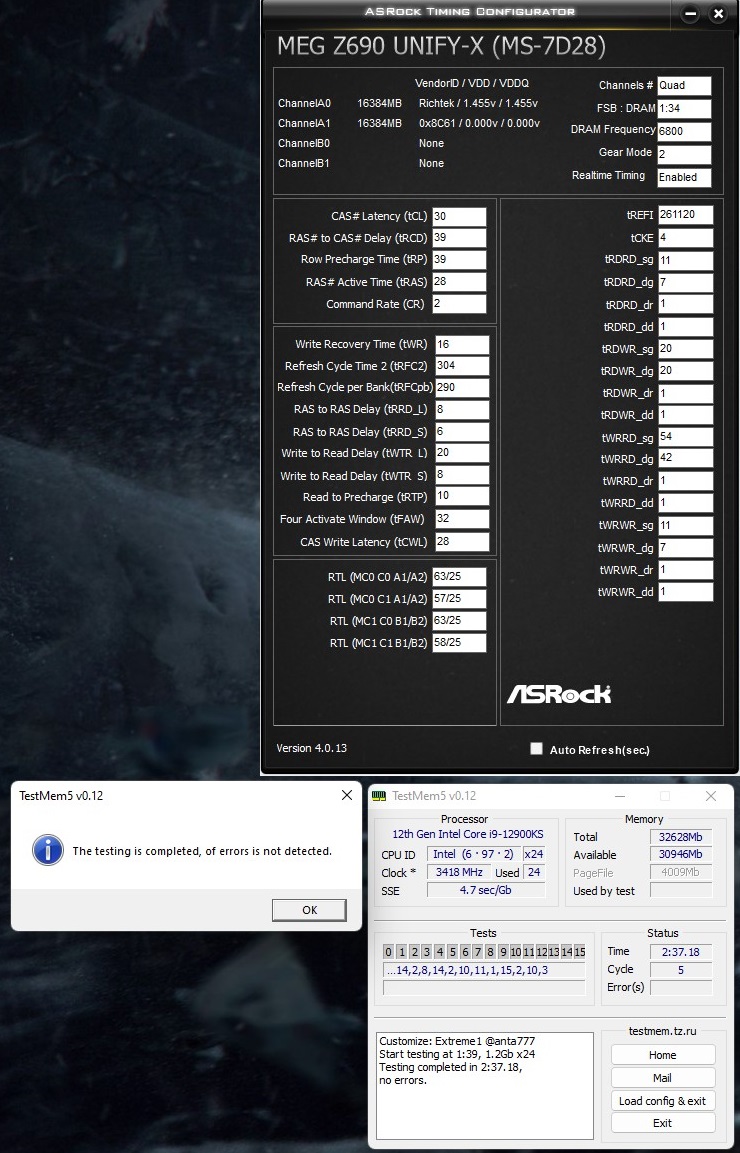Click the Version 4.0.13 label
The height and width of the screenshot is (1153, 740).
(x=311, y=748)
